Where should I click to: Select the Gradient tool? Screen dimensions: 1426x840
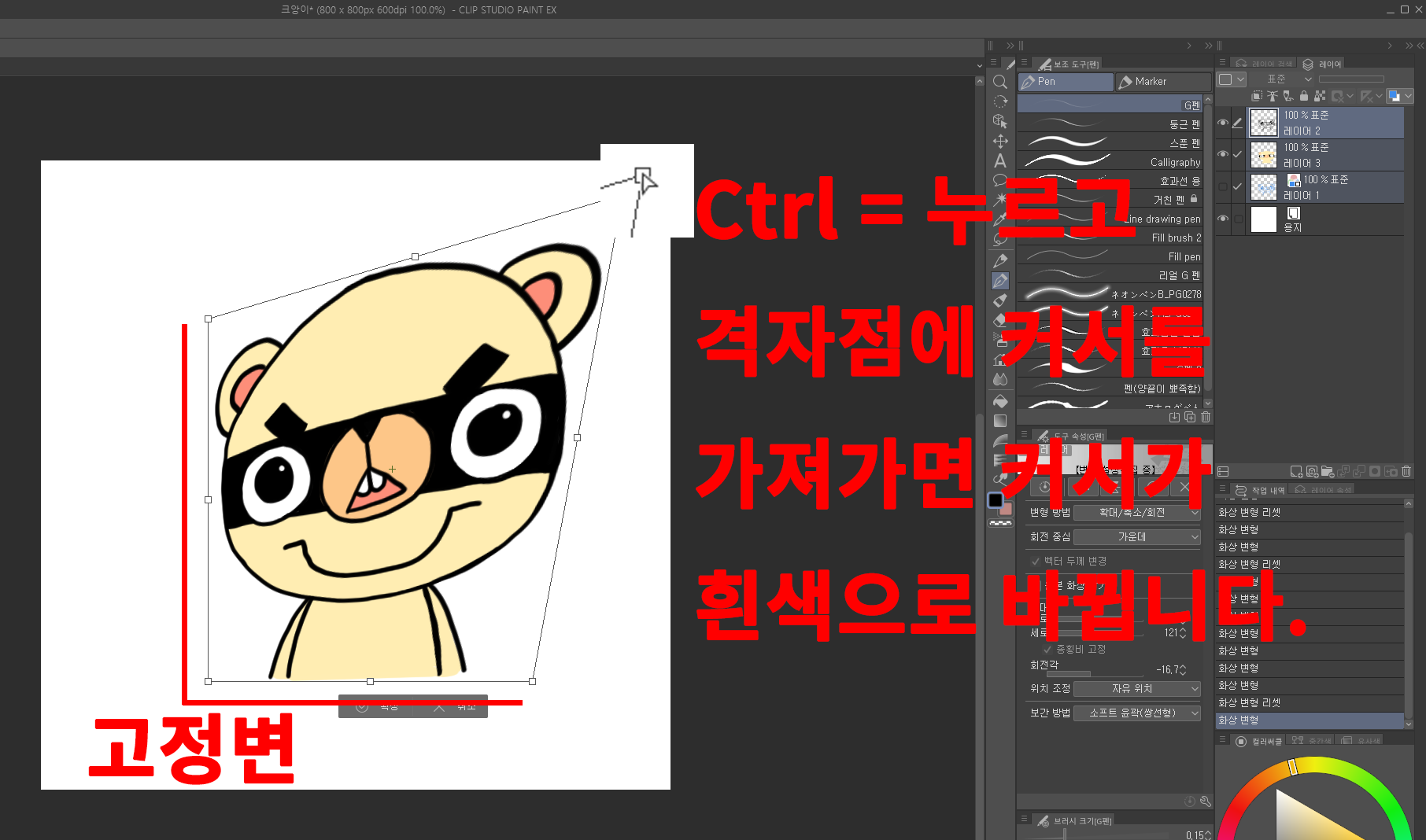[1000, 421]
